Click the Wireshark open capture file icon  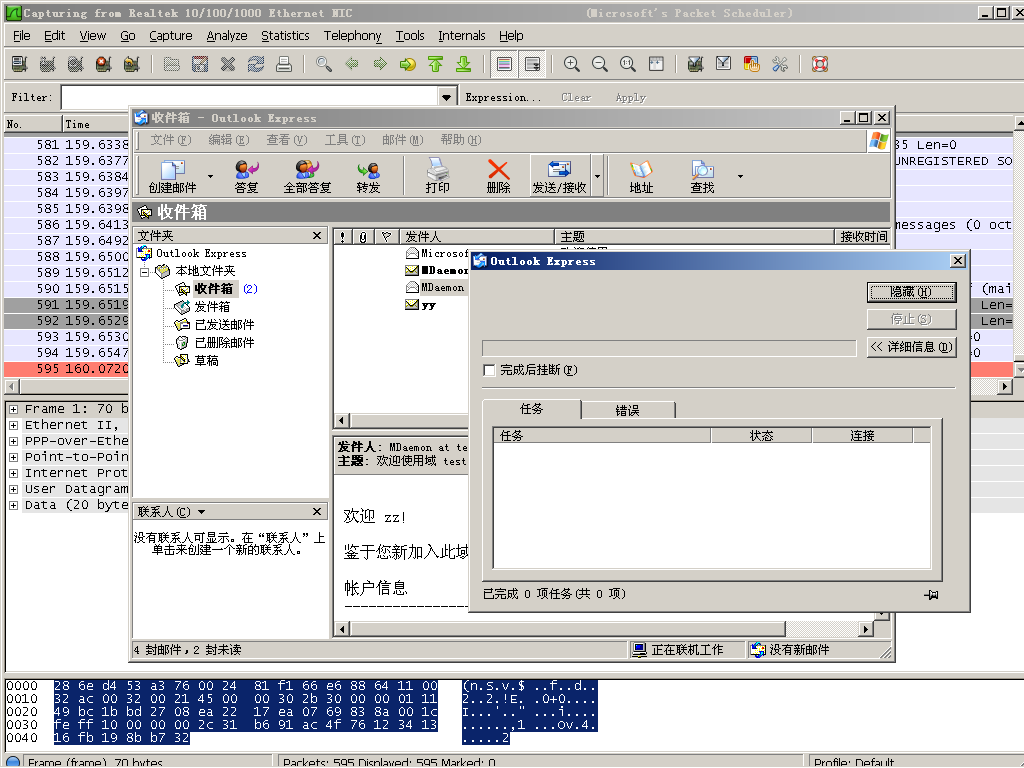(172, 64)
